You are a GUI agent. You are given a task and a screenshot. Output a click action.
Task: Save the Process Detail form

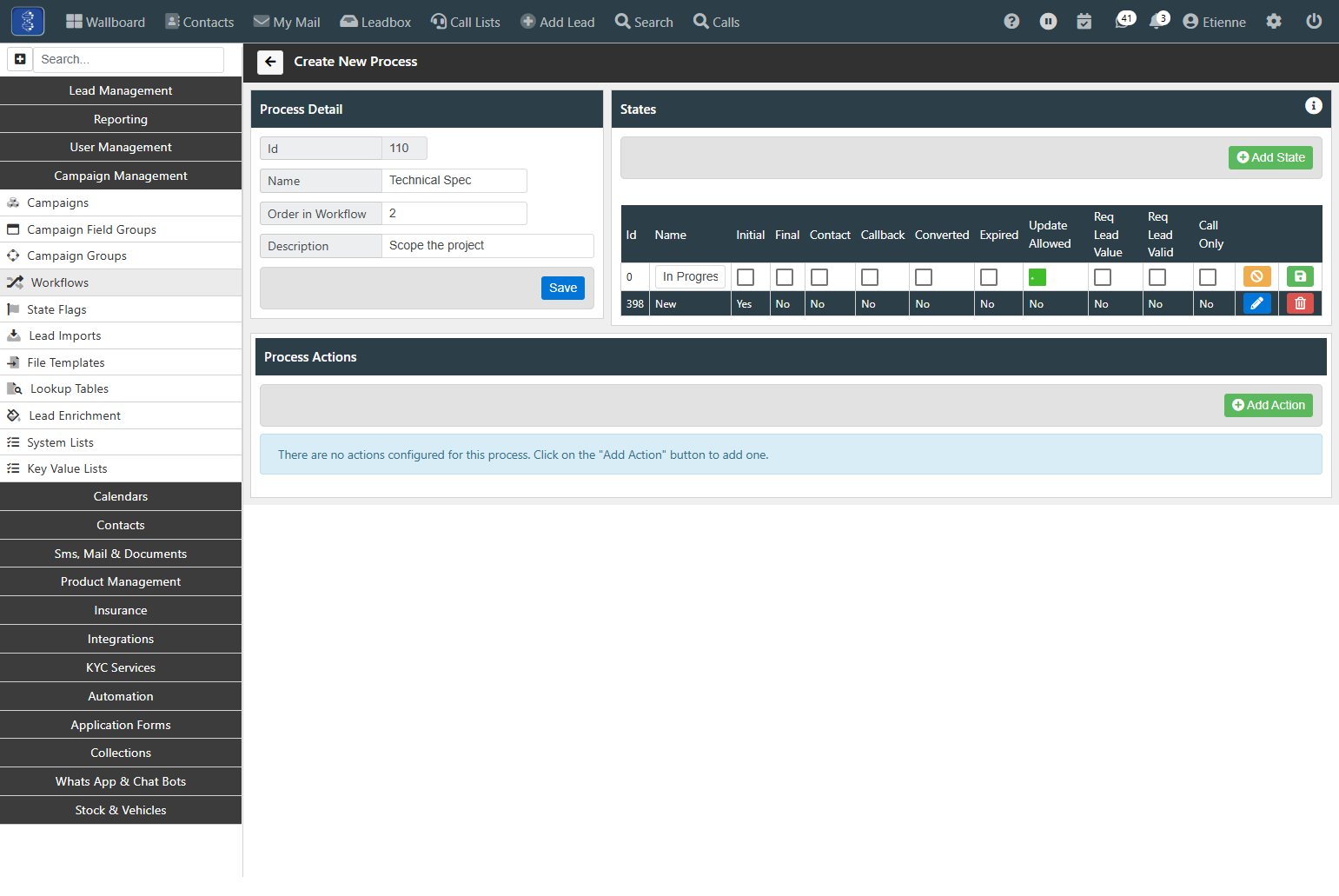pos(563,288)
